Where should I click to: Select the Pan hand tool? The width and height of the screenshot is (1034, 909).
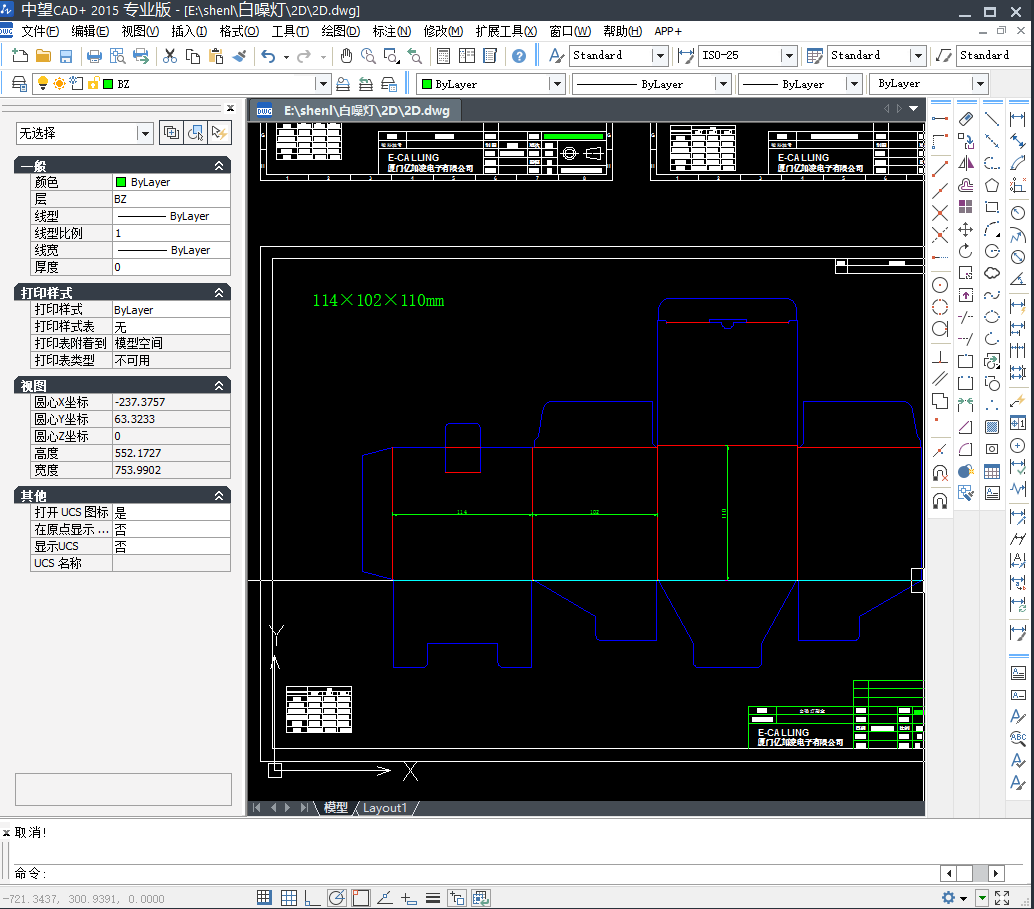pos(347,56)
